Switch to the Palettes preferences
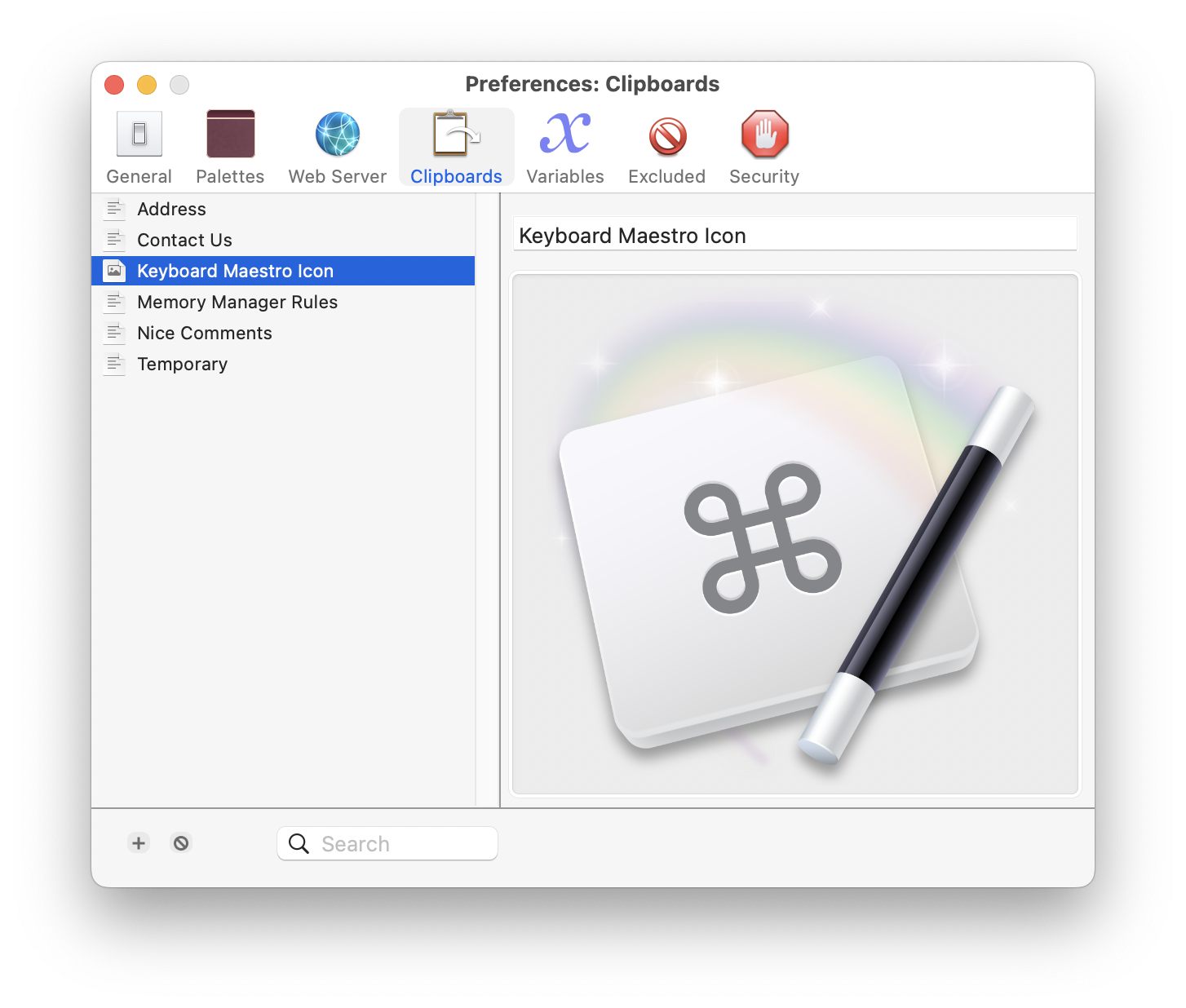The image size is (1186, 1008). (x=230, y=148)
